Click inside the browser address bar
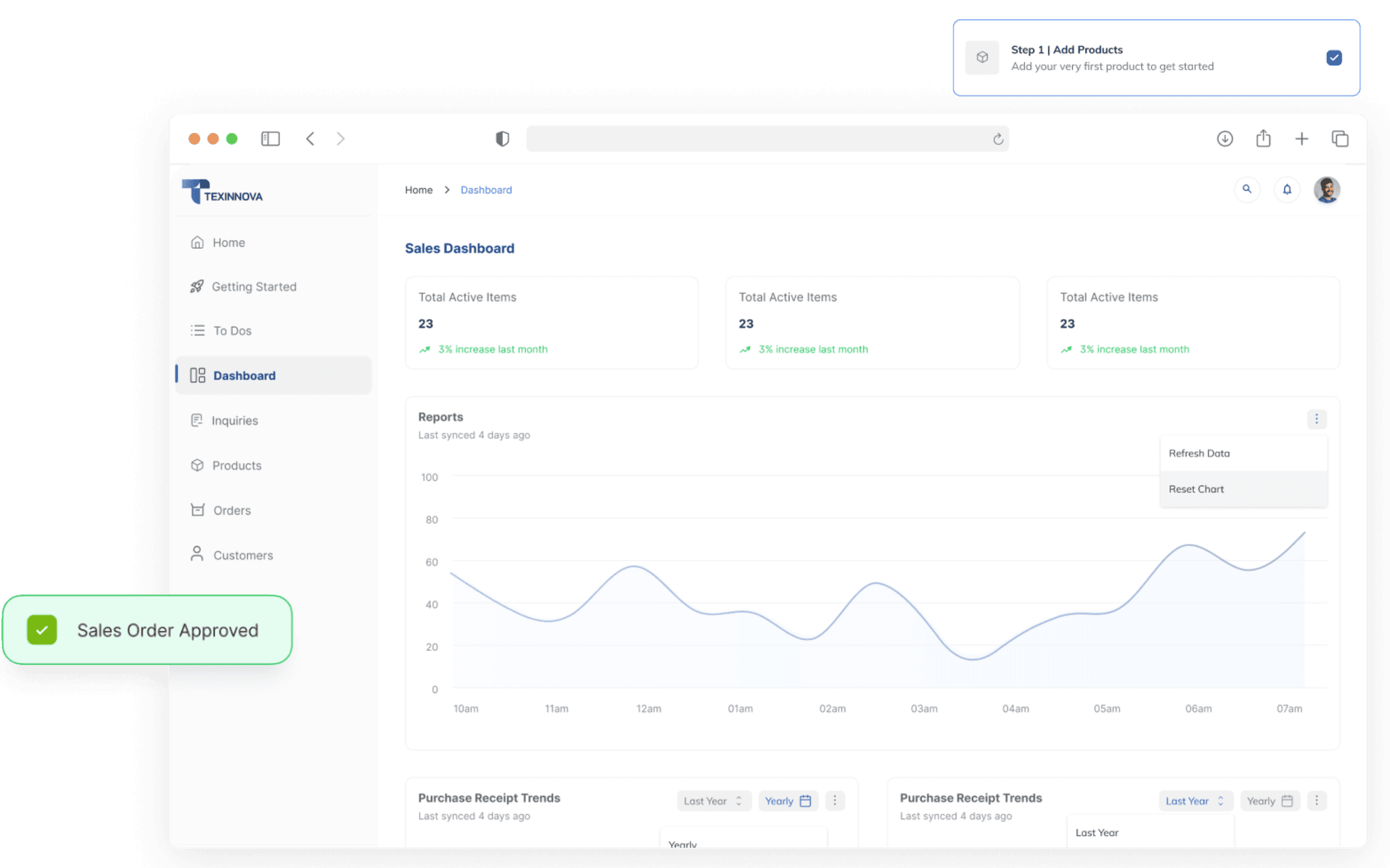 tap(767, 138)
